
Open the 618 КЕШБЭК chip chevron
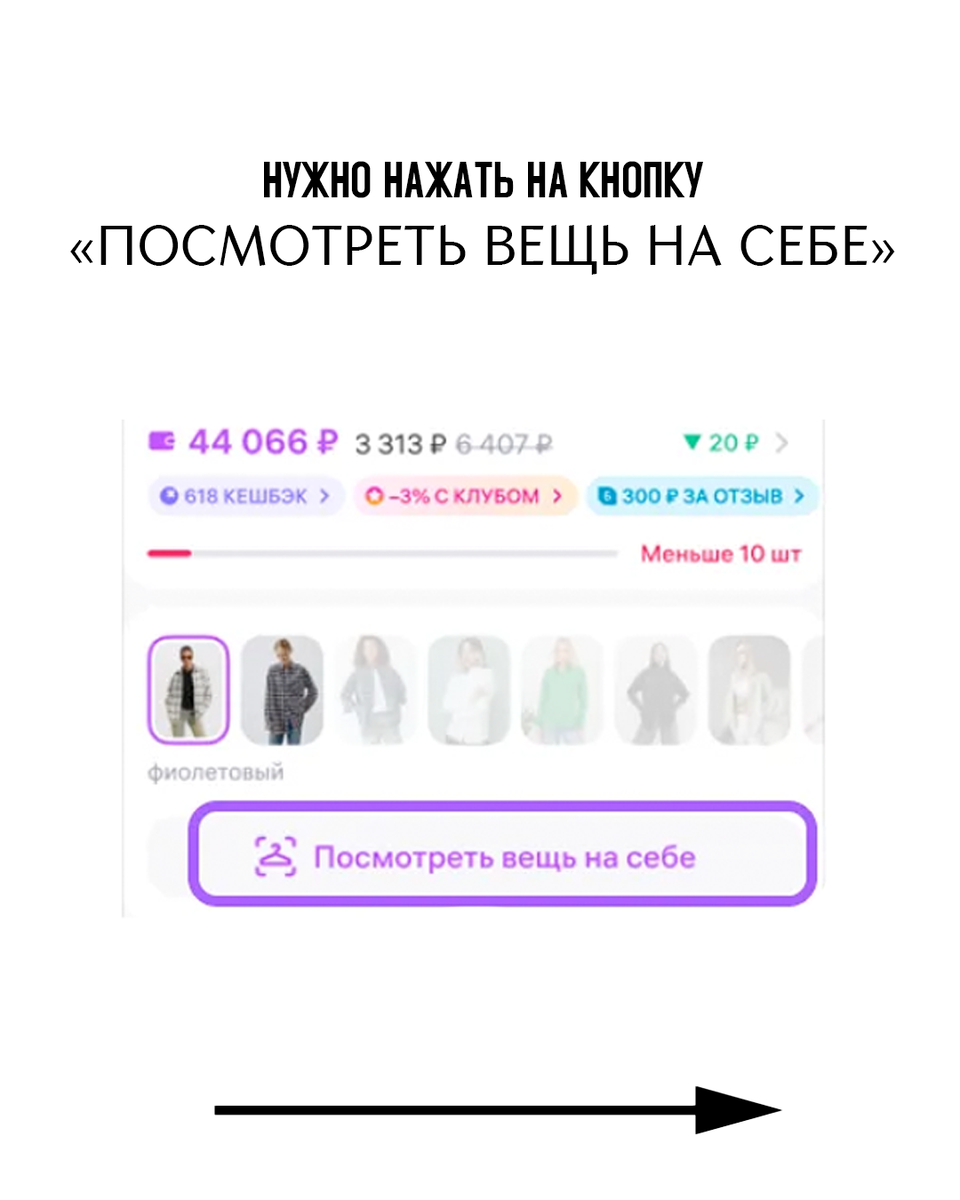pyautogui.click(x=324, y=496)
